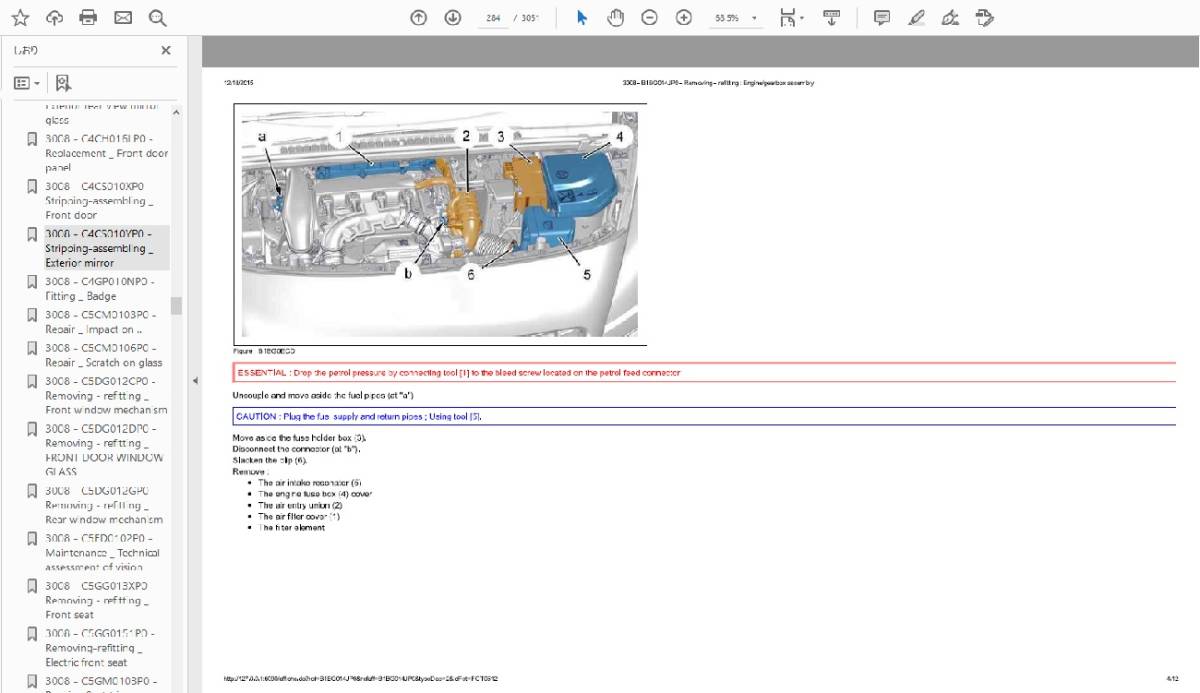
Task: Click the bookmarks scrollbar up arrow
Action: pyautogui.click(x=177, y=111)
